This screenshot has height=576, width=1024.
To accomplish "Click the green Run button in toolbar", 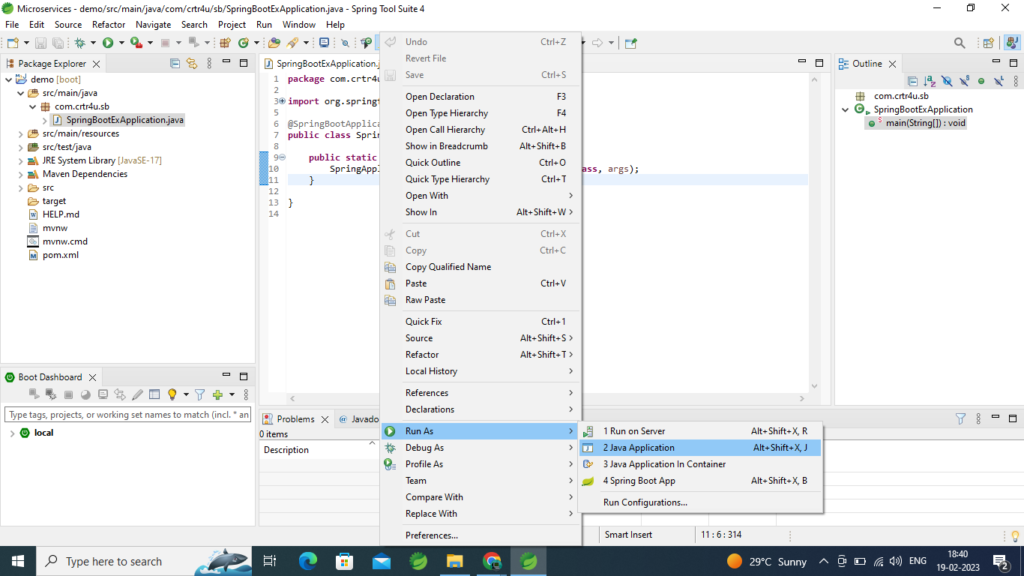I will (x=108, y=43).
